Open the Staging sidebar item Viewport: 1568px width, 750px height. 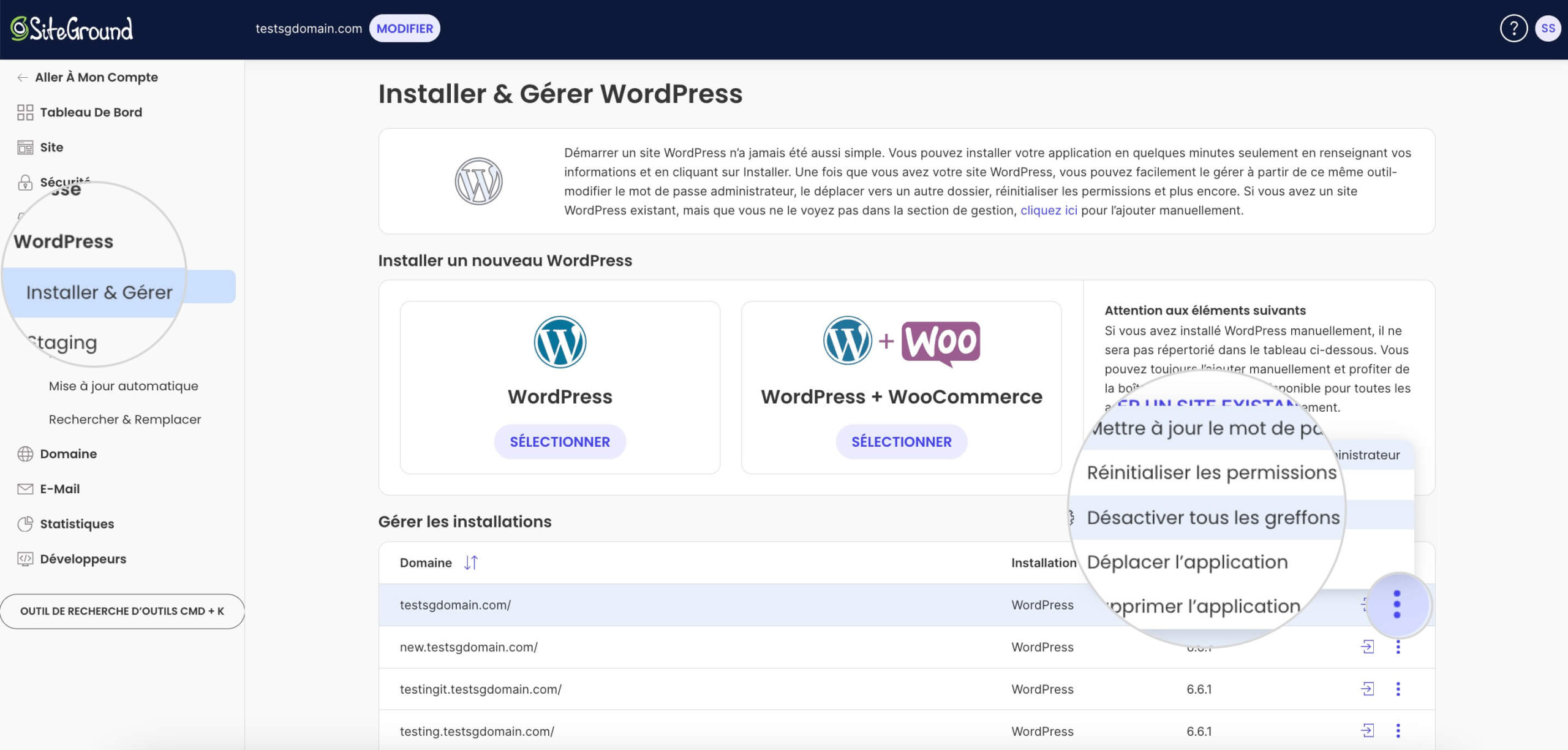(x=62, y=342)
